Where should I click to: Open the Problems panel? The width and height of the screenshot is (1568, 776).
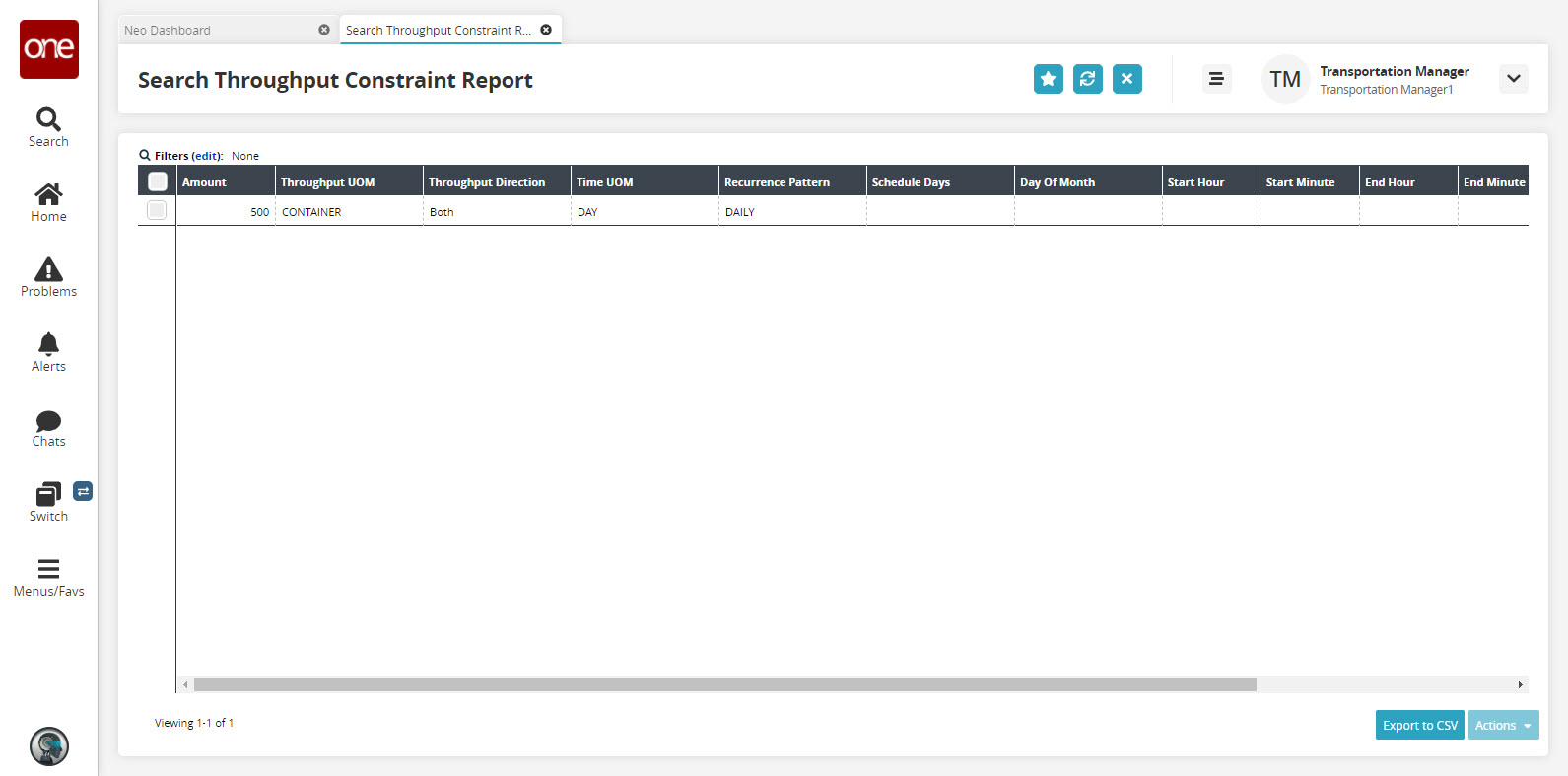48,278
